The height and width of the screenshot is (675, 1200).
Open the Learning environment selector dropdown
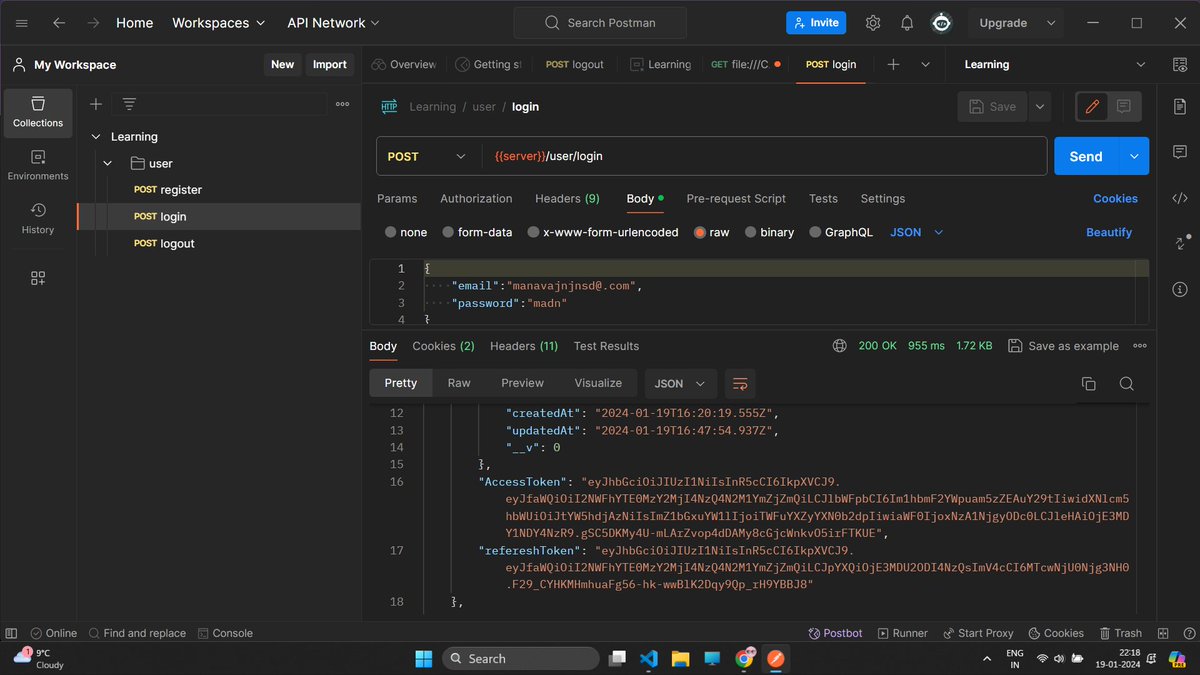(x=1054, y=64)
